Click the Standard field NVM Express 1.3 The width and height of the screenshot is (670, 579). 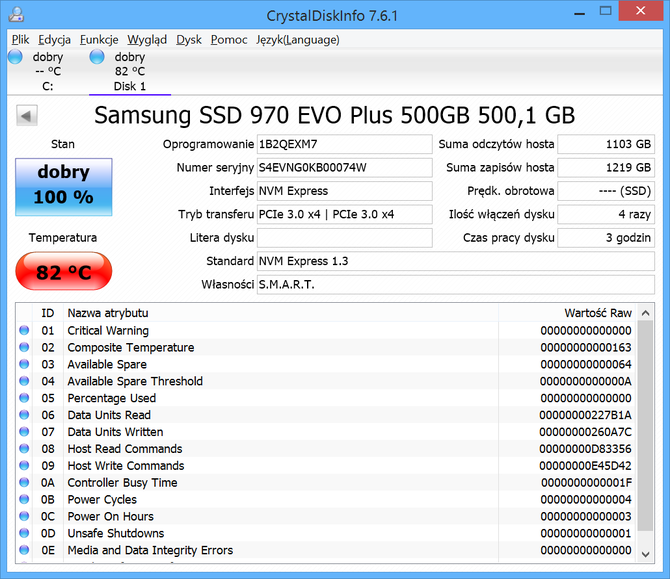tap(455, 261)
